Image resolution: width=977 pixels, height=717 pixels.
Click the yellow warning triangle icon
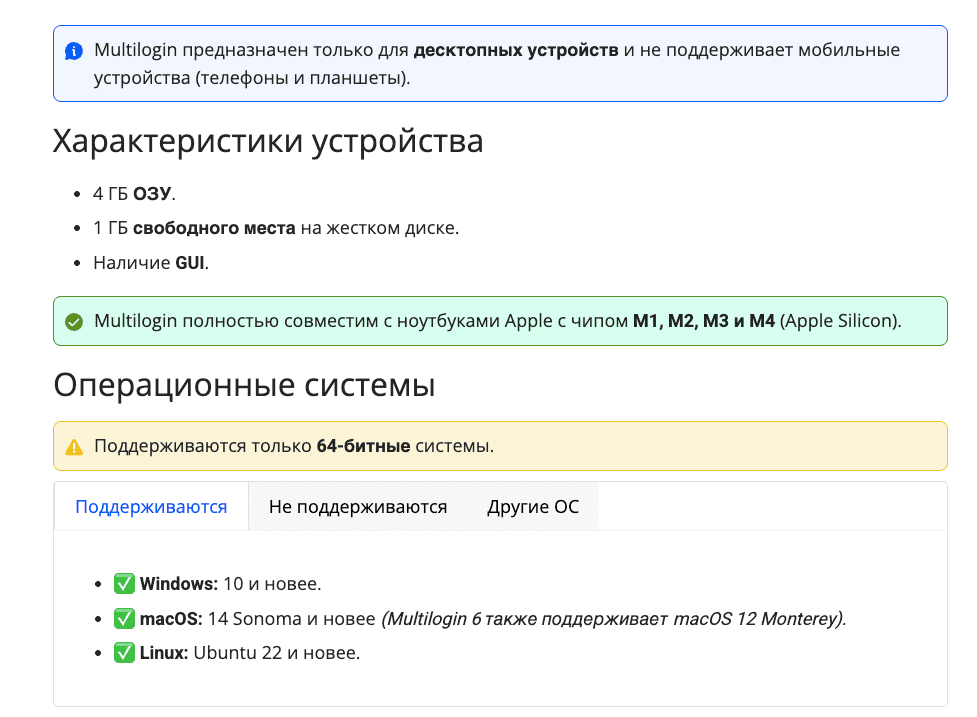click(x=73, y=446)
